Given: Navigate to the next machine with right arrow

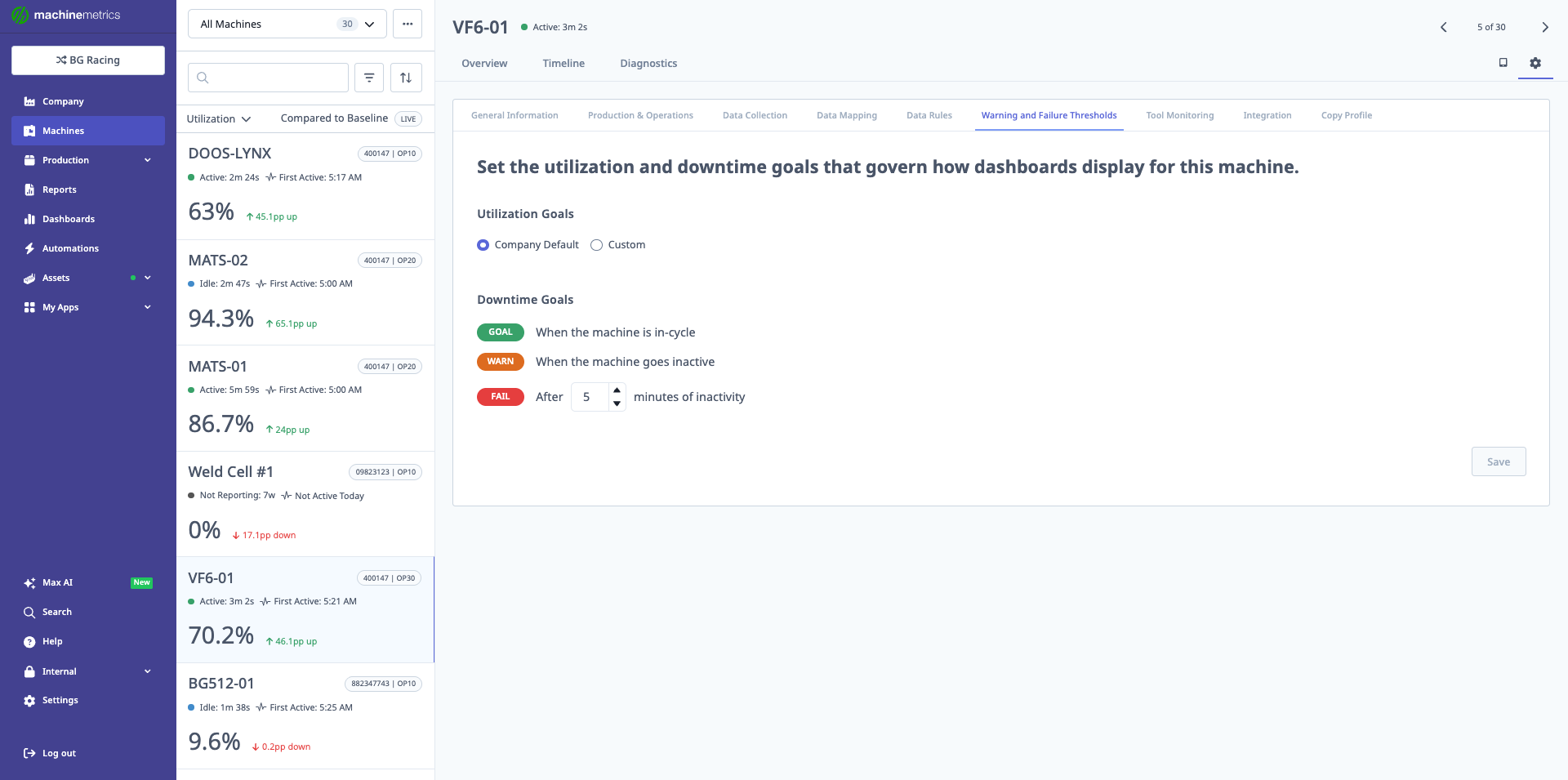Looking at the screenshot, I should click(1545, 27).
